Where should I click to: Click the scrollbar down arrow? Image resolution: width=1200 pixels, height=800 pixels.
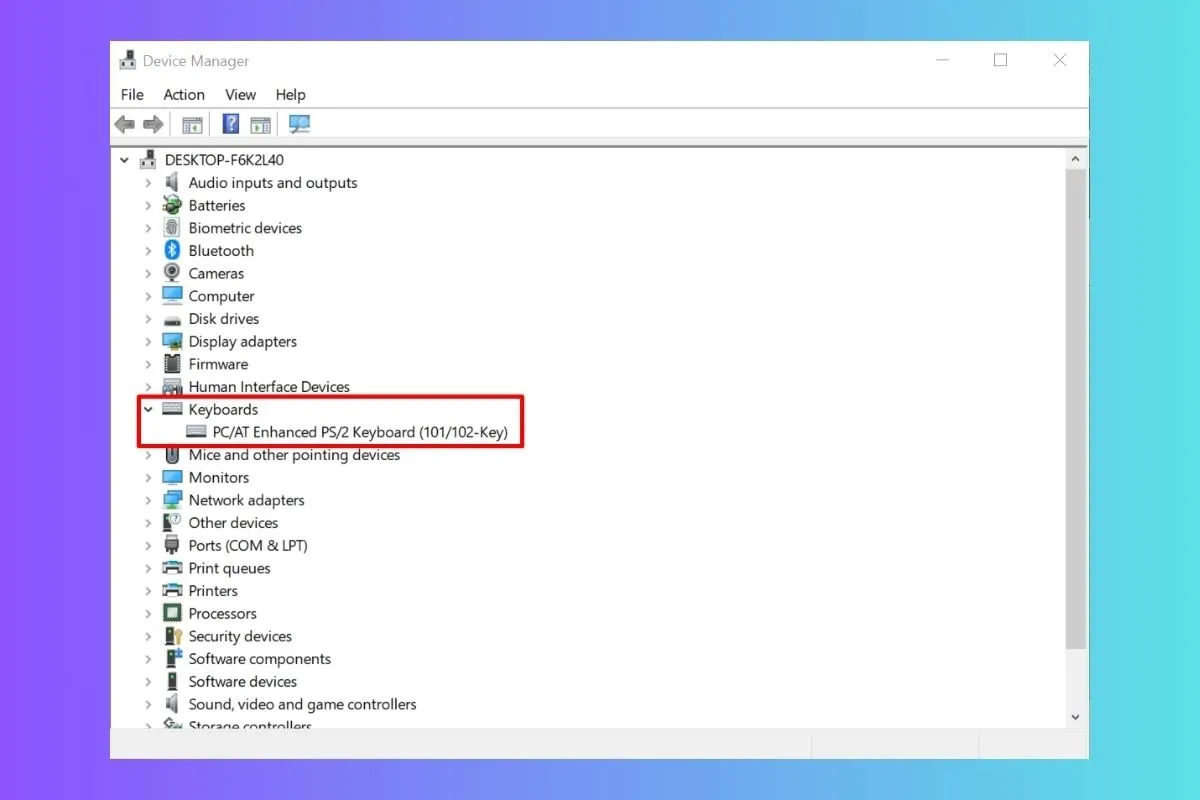coord(1076,716)
